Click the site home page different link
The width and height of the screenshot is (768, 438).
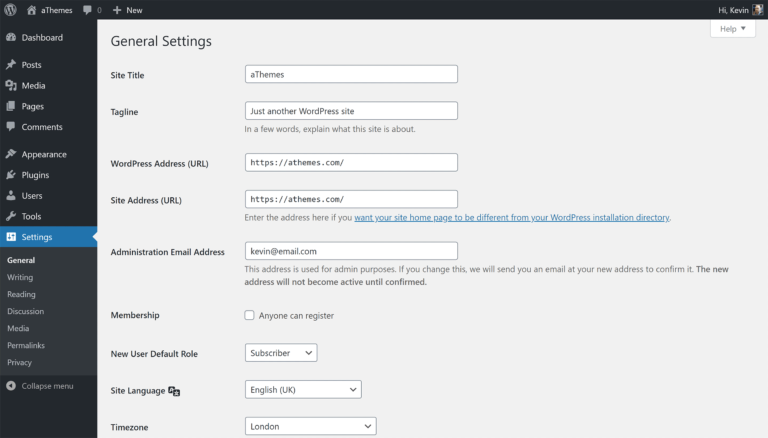(x=512, y=217)
